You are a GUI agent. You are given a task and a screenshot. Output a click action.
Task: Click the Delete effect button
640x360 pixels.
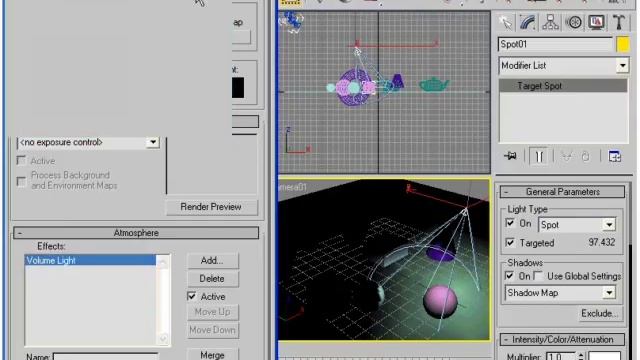pos(212,279)
